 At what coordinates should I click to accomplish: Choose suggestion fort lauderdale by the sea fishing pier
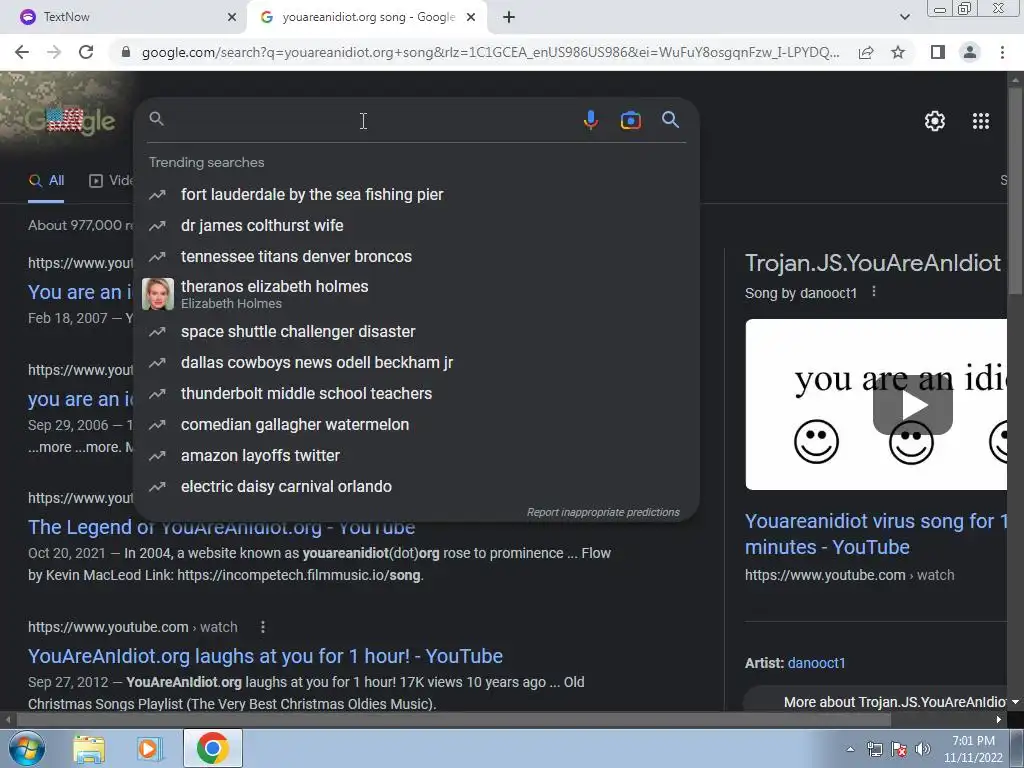click(x=415, y=195)
